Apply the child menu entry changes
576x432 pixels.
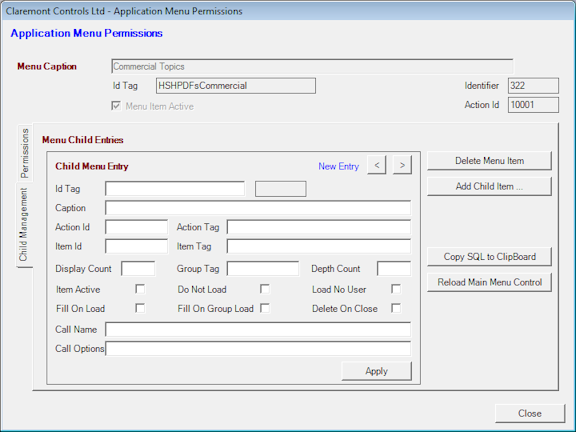[x=377, y=371]
